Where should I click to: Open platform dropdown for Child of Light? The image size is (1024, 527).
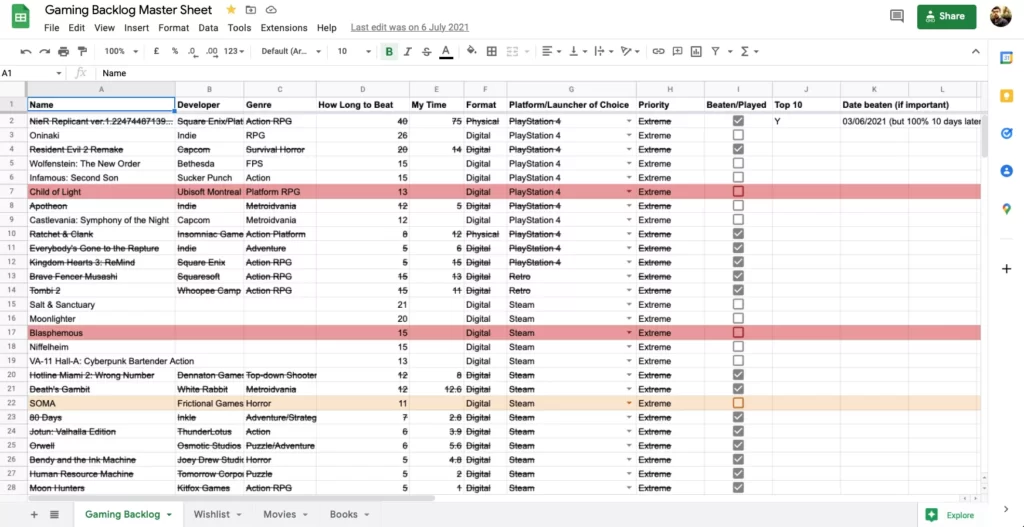tap(629, 192)
